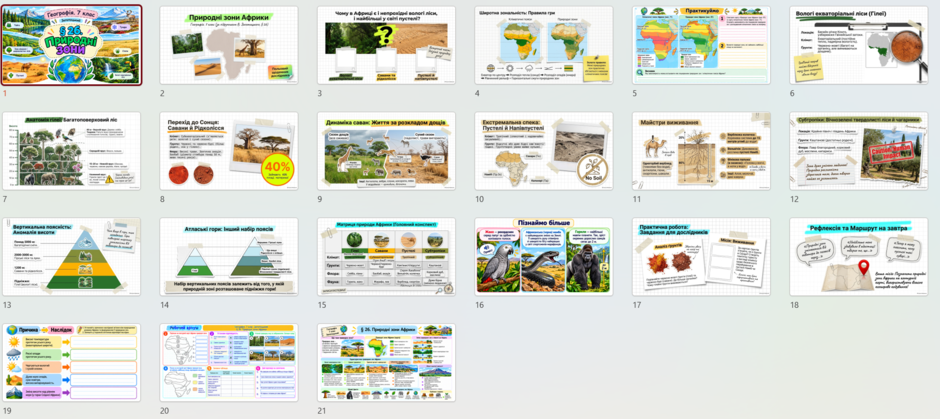
Task: Select slide 10 'Екстремальна спека: Пустелі й Напівпустелі'
Action: coord(544,151)
